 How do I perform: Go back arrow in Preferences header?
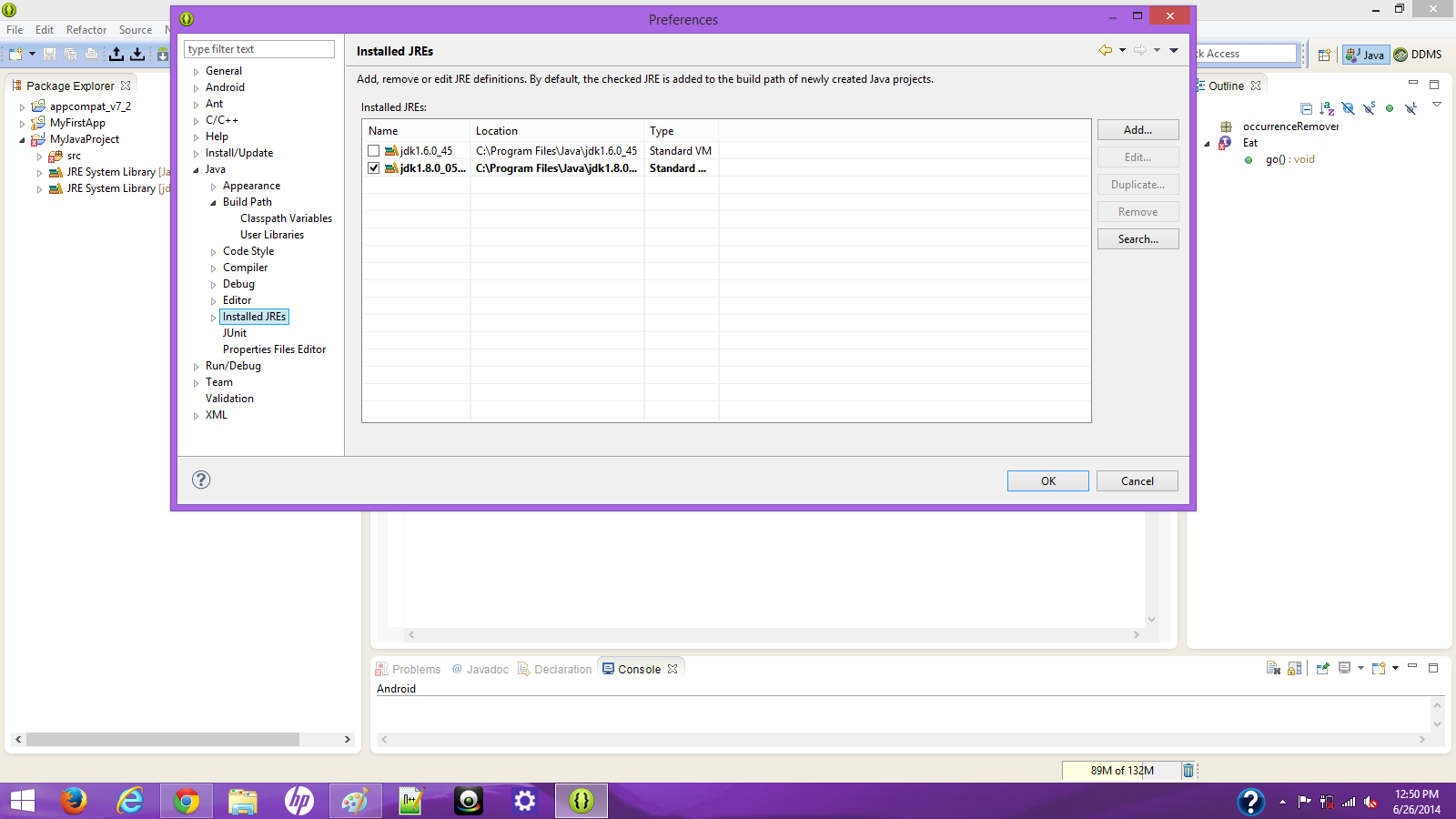[1106, 51]
